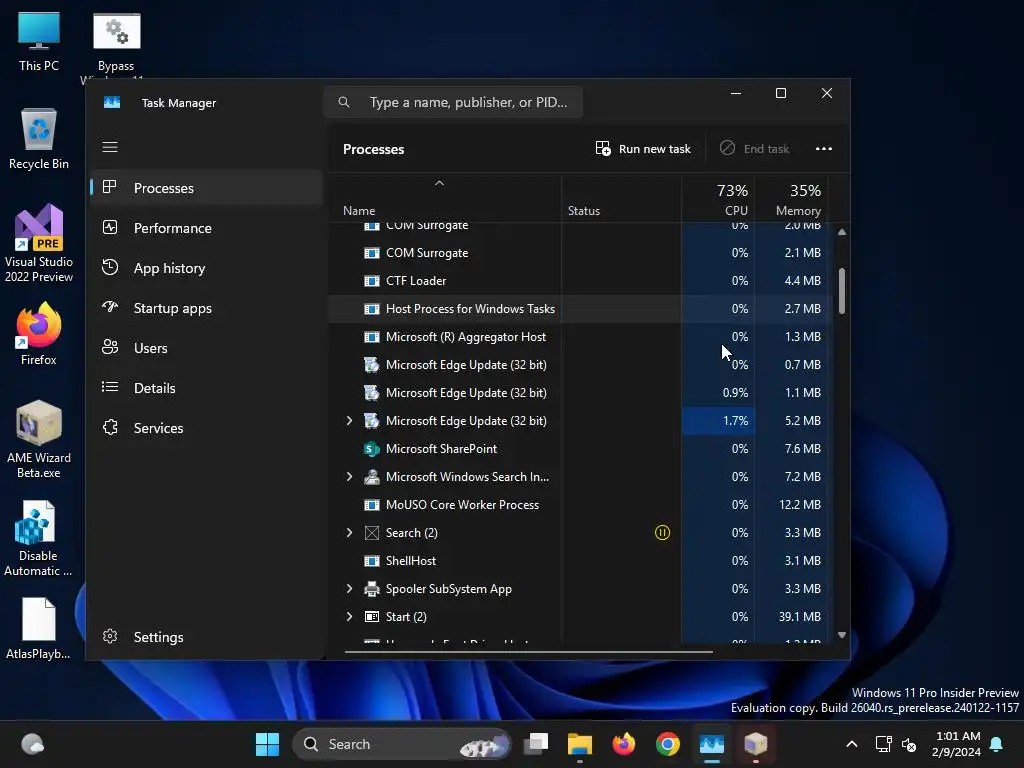Open Task Manager Settings

(206, 637)
